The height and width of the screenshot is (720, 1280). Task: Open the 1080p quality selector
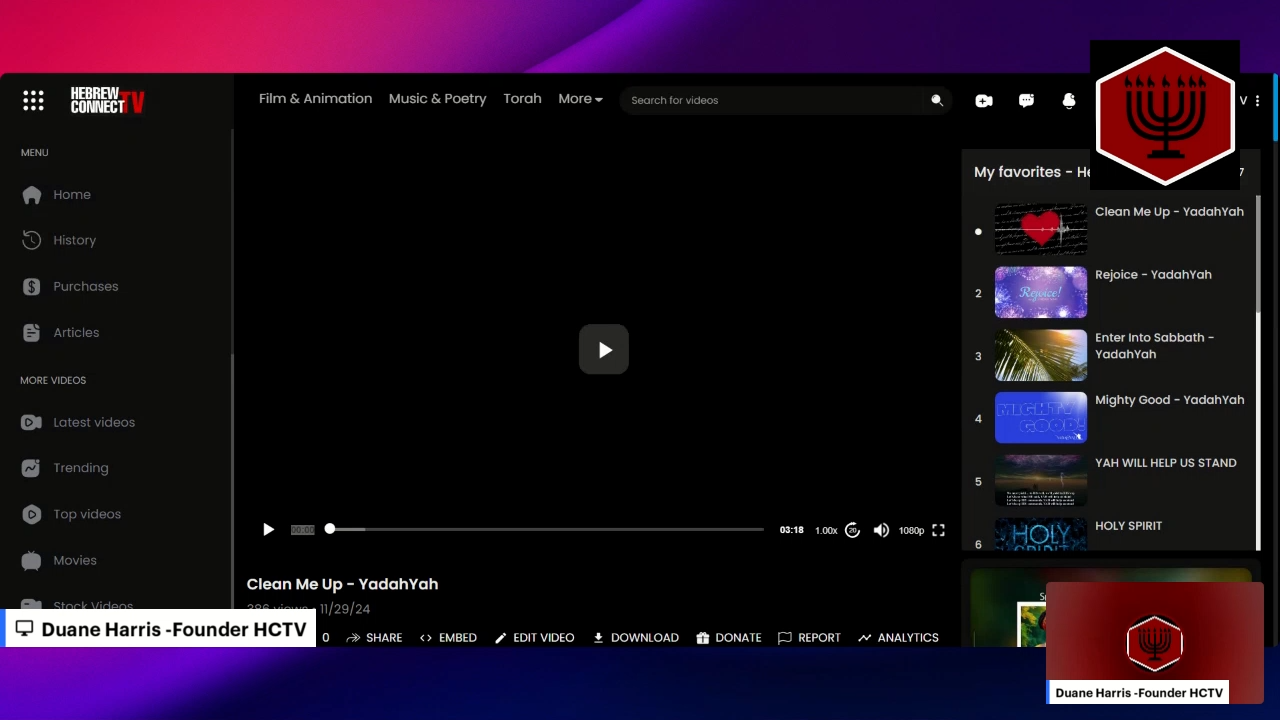(911, 531)
